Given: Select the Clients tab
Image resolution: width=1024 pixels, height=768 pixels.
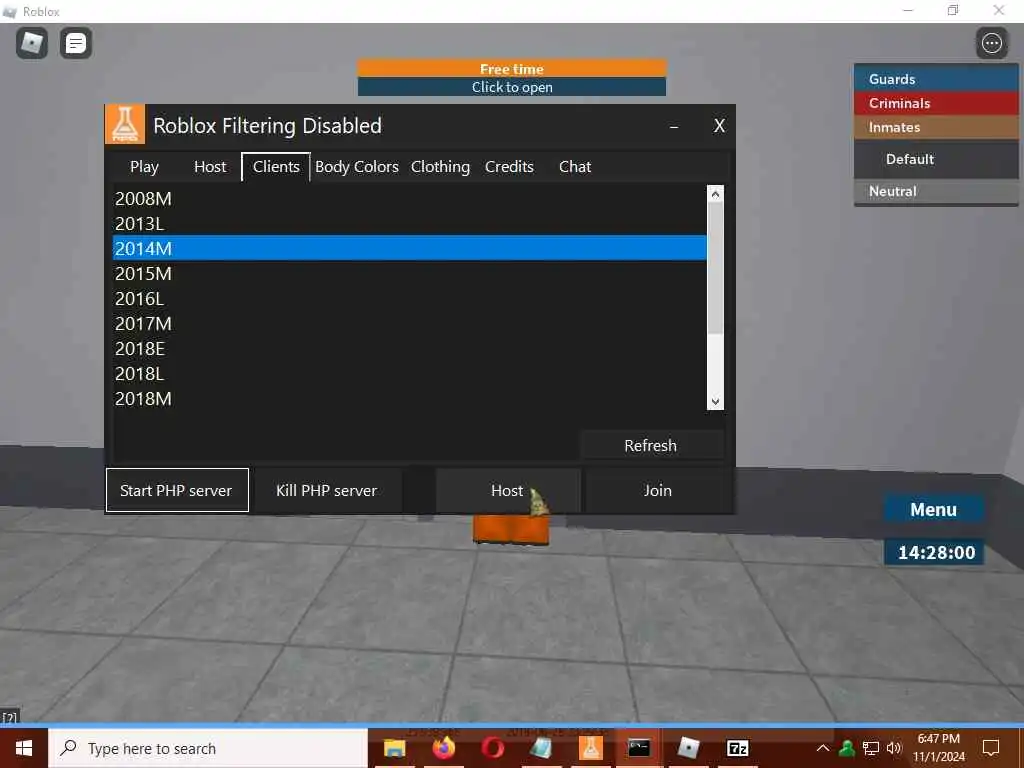Looking at the screenshot, I should 276,167.
